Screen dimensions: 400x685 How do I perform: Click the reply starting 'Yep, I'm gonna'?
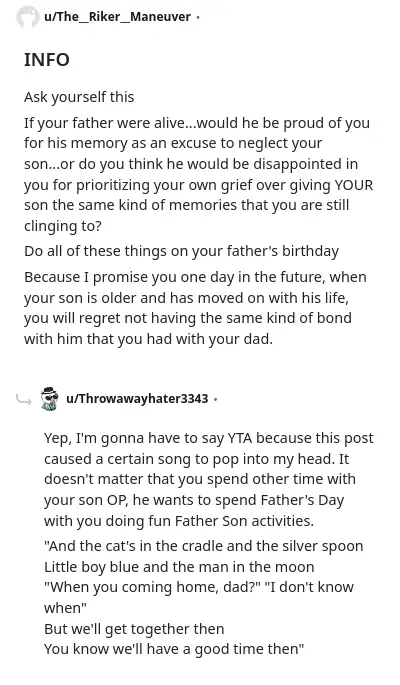(209, 480)
